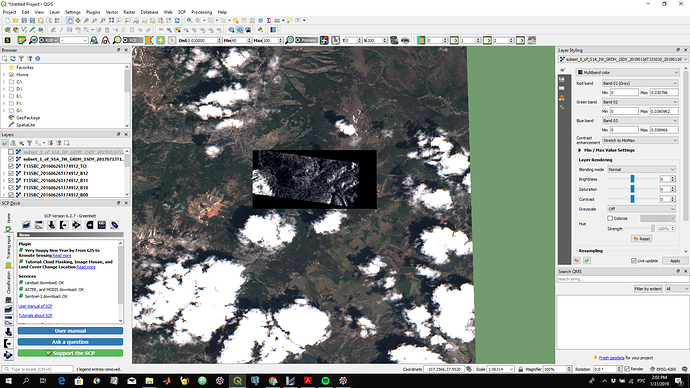The image size is (690, 388).
Task: Refresh the Browser panel
Action: (x=13, y=59)
